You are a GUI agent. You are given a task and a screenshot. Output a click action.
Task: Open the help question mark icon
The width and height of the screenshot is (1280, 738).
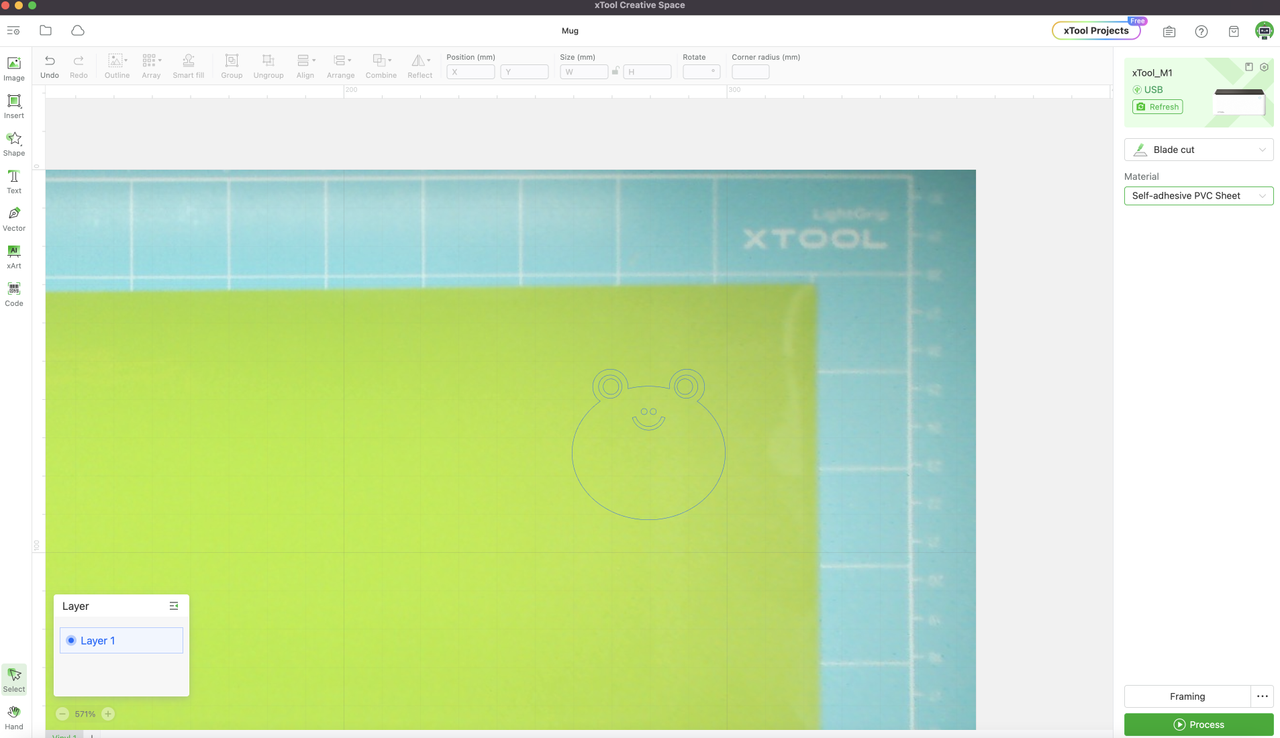coord(1201,31)
